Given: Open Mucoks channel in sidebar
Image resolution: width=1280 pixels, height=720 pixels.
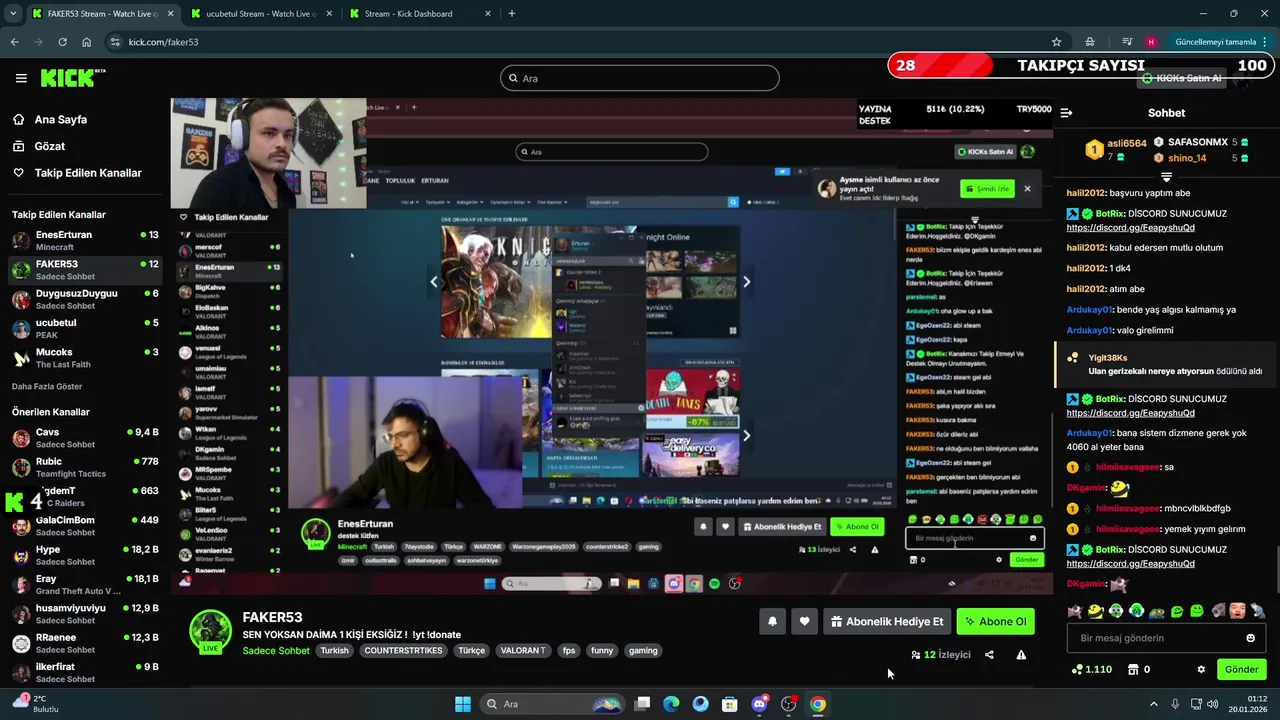Looking at the screenshot, I should click(85, 357).
